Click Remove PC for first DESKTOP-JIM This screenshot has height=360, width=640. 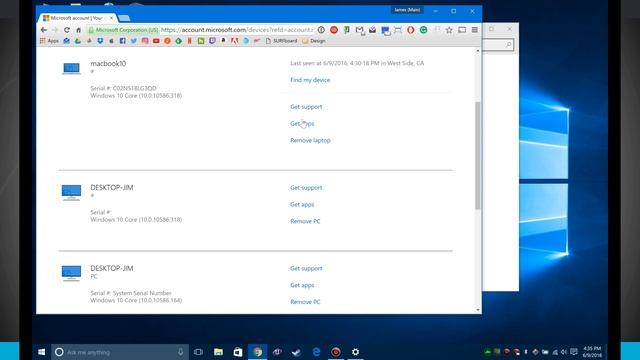pos(305,221)
